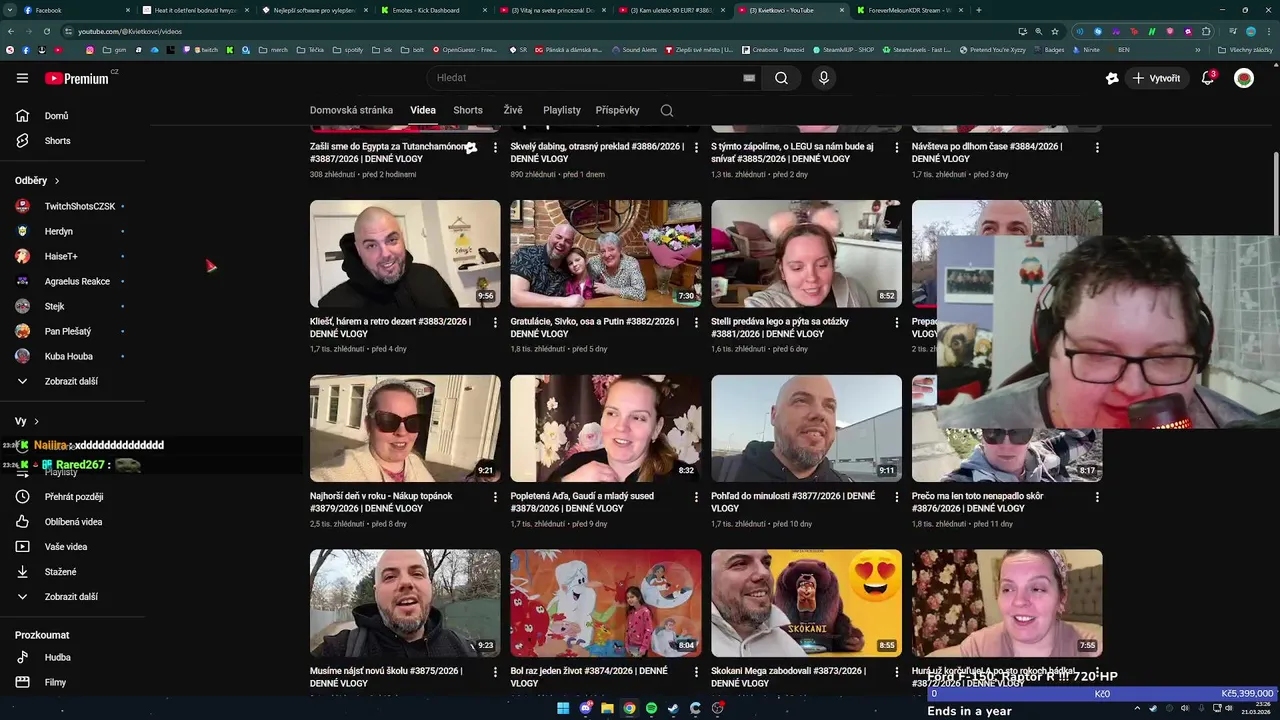Switch to Playlisty channel tab
This screenshot has height=720, width=1280.
pos(562,110)
